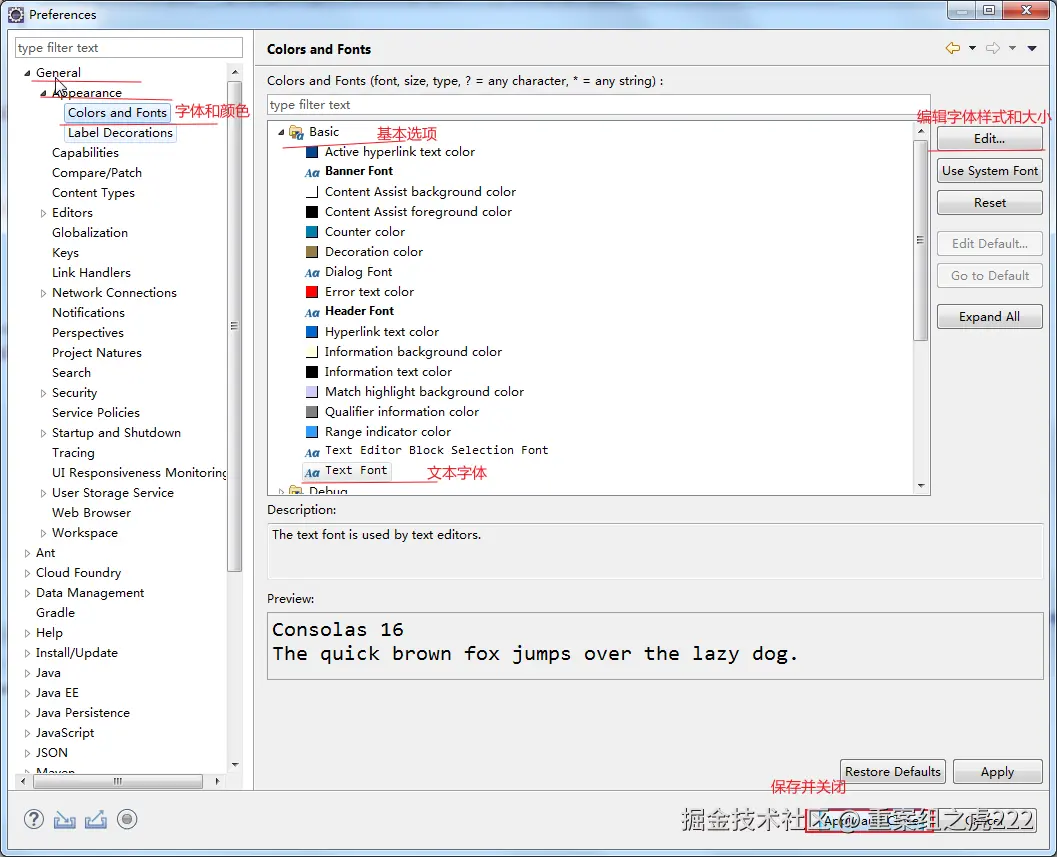Image resolution: width=1057 pixels, height=857 pixels.
Task: Click the Forward navigation arrow icon
Action: click(992, 48)
